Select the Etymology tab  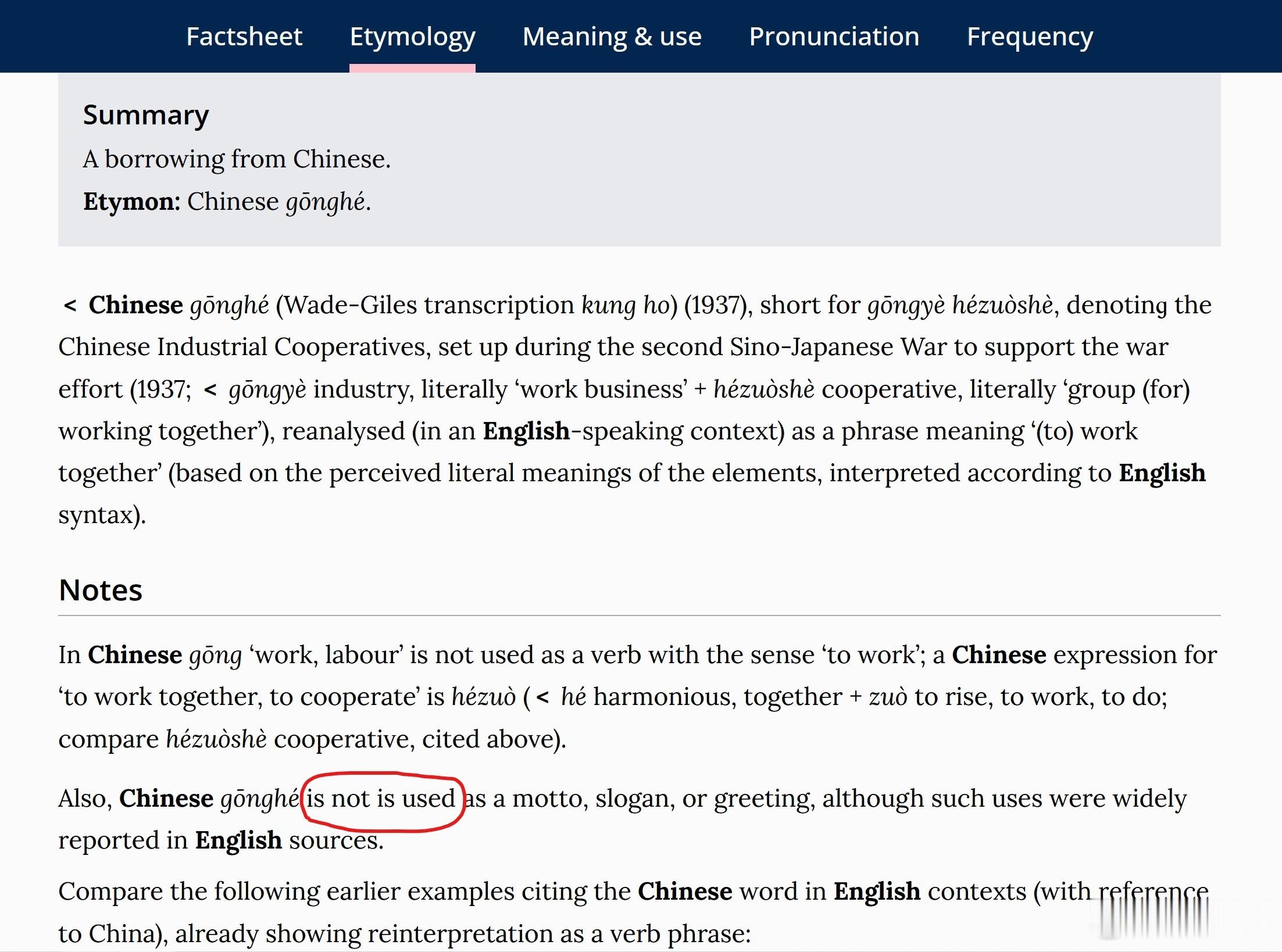[x=412, y=38]
